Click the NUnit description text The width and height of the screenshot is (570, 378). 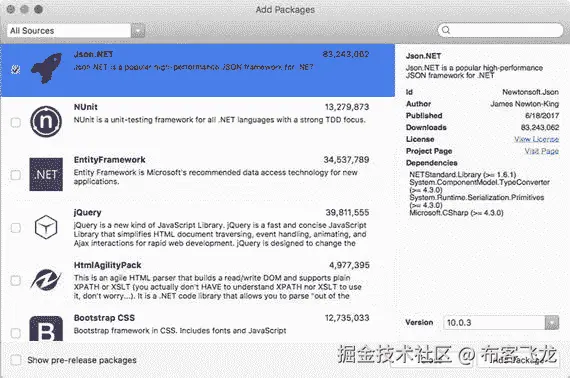pos(220,120)
